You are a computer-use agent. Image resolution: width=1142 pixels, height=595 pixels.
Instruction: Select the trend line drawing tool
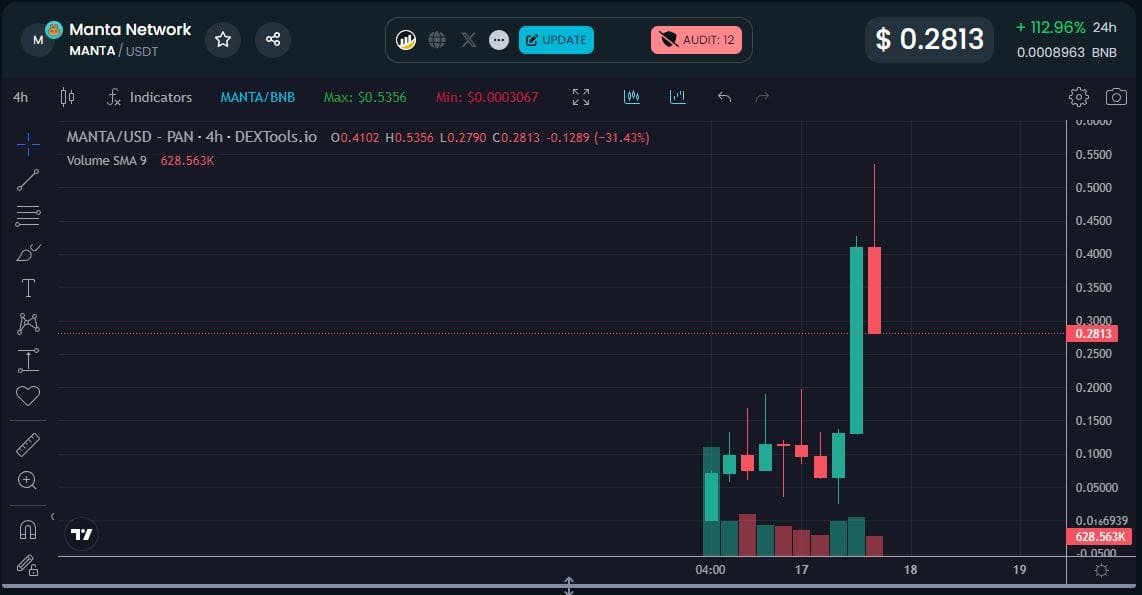(x=28, y=180)
